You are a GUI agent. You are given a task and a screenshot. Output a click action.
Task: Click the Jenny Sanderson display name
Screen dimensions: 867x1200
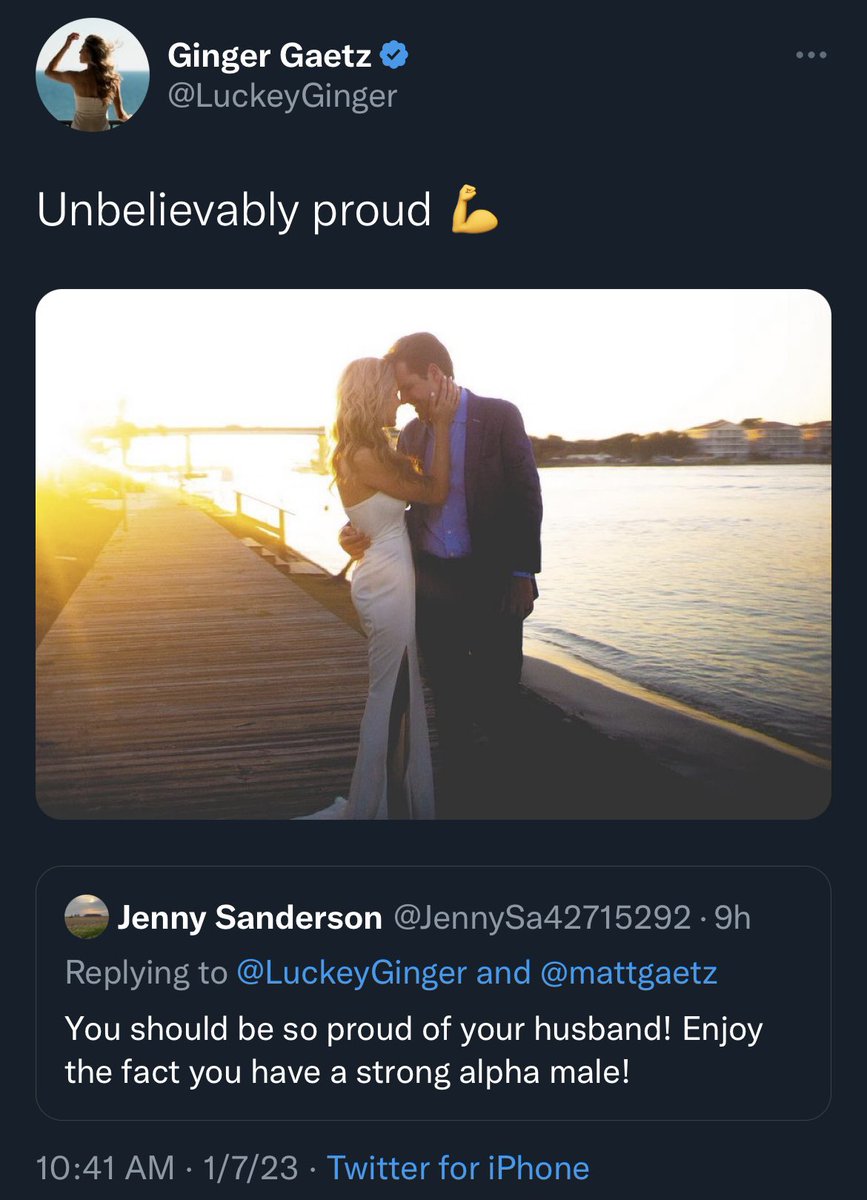pos(249,917)
